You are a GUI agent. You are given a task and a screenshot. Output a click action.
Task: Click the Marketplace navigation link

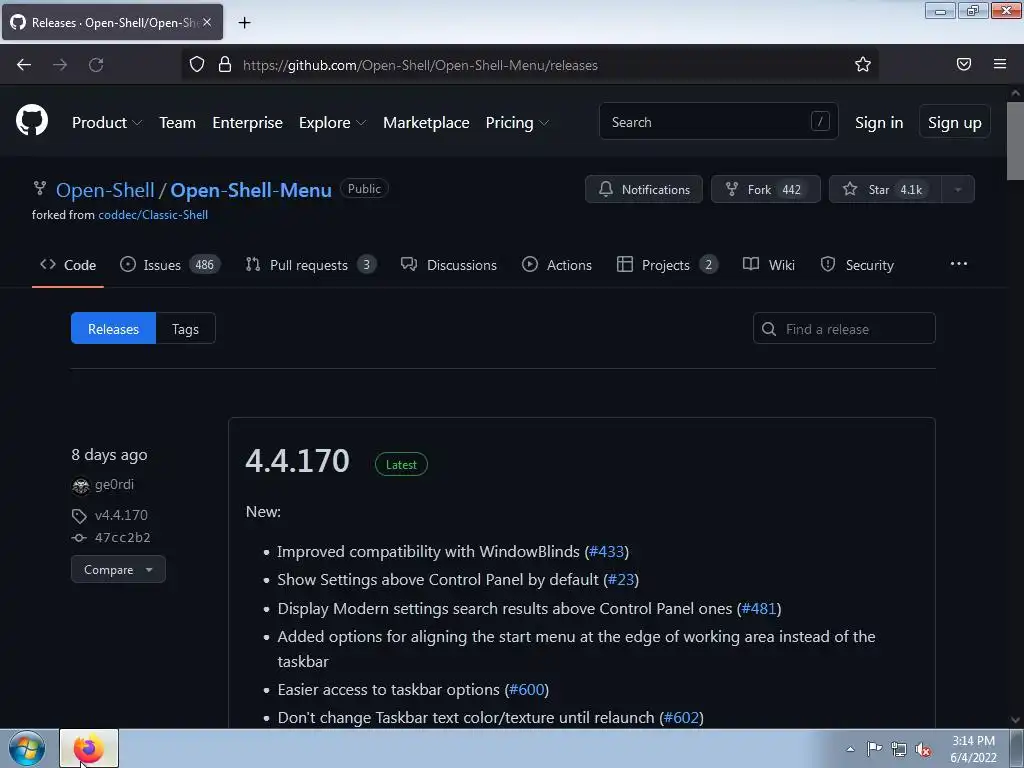426,122
